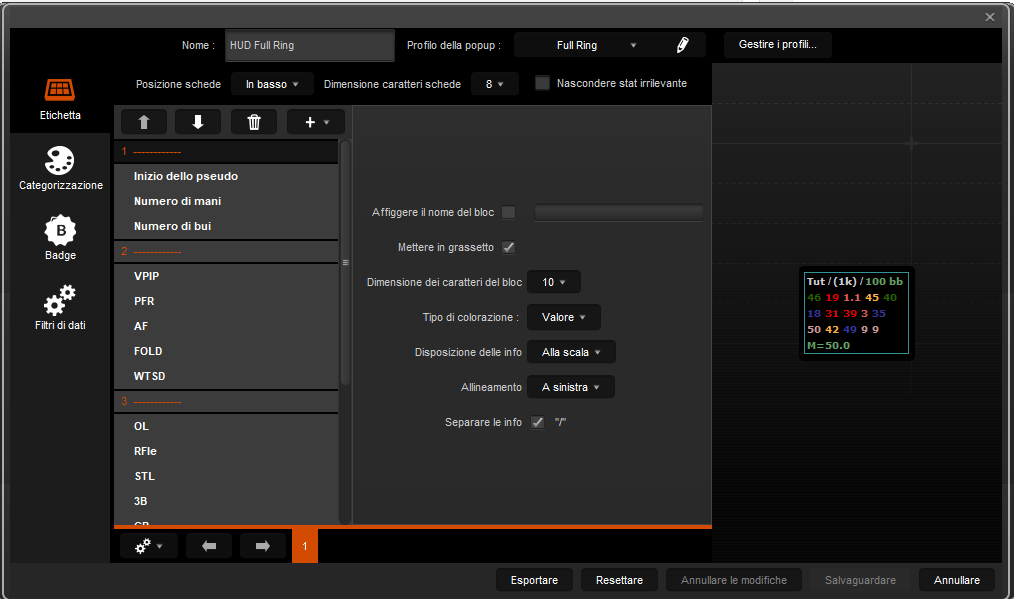Screen dimensions: 1014x599
Task: Toggle Nascondere stat irrilevante checkbox
Action: 543,83
